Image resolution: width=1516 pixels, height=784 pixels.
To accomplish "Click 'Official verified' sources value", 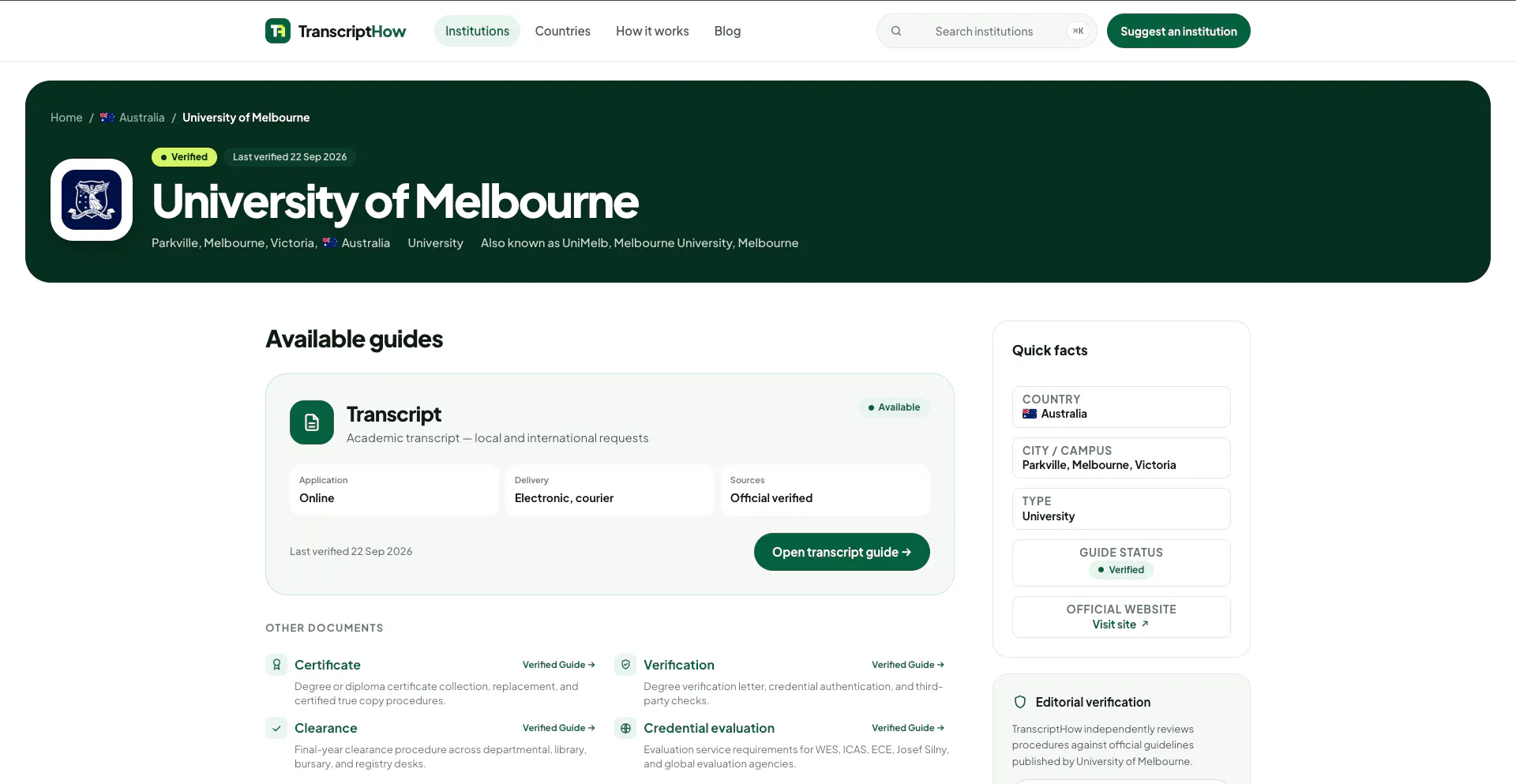I will [x=771, y=498].
